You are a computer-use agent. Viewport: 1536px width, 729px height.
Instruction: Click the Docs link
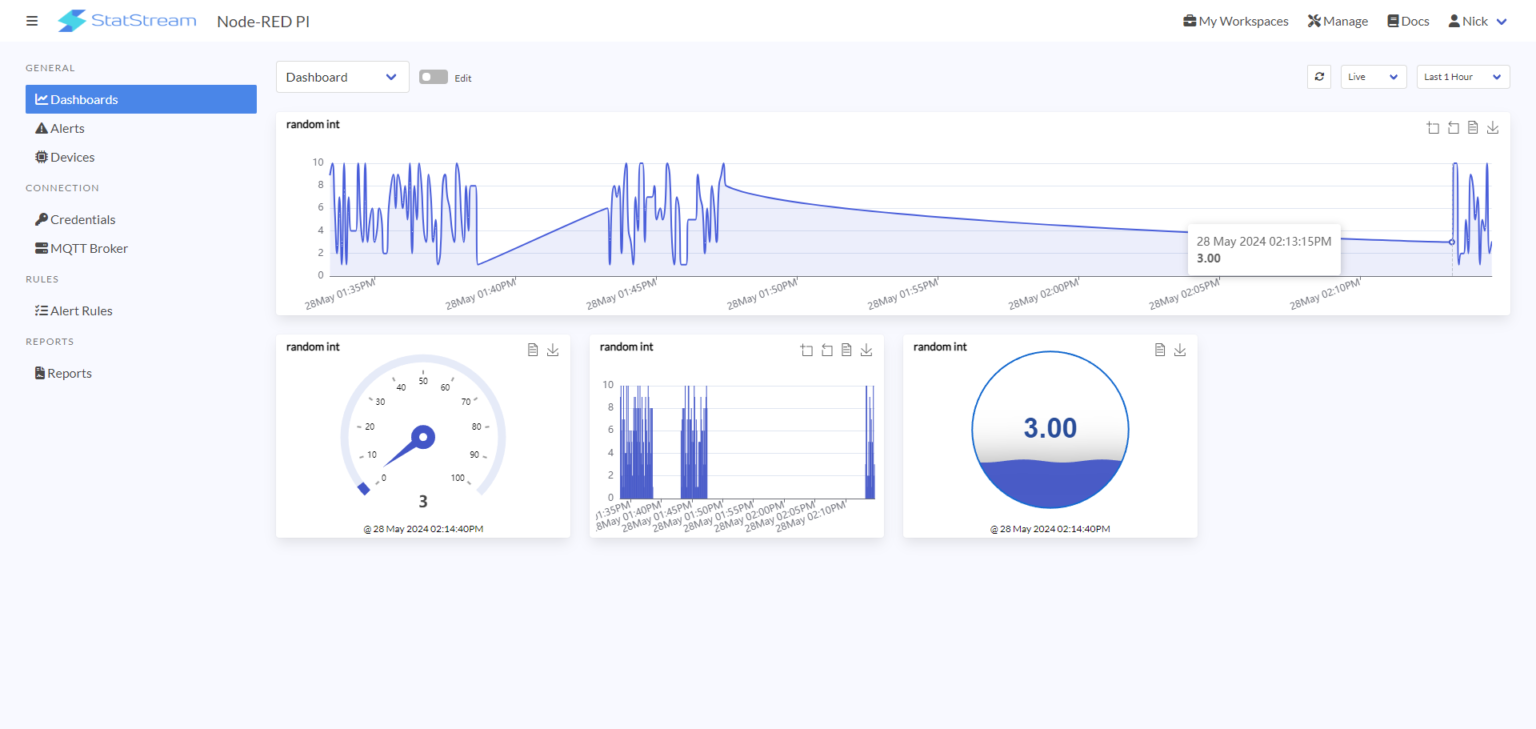(1408, 21)
